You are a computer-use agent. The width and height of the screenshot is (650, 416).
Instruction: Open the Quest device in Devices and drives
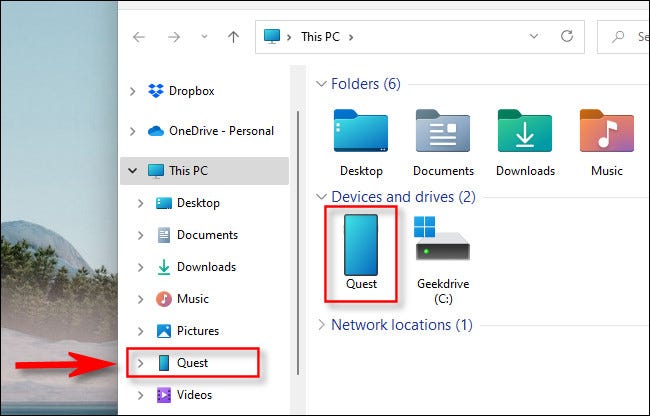pyautogui.click(x=359, y=253)
